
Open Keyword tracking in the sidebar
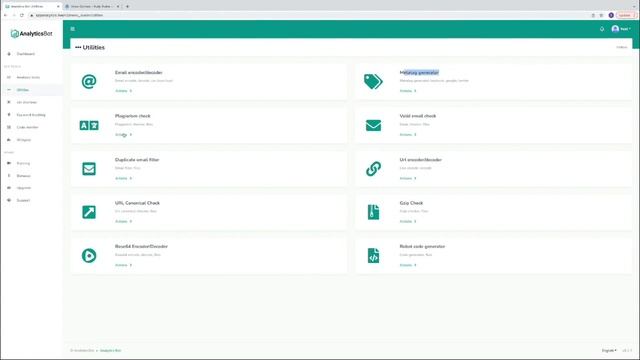click(31, 115)
